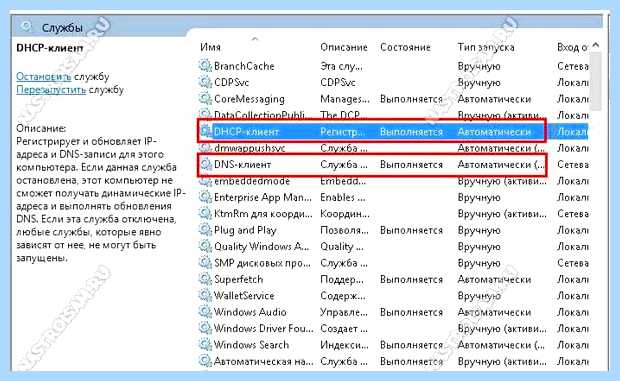Click Индекси... description in Windows Search row
Viewport: 620px width, 381px height.
coord(344,345)
